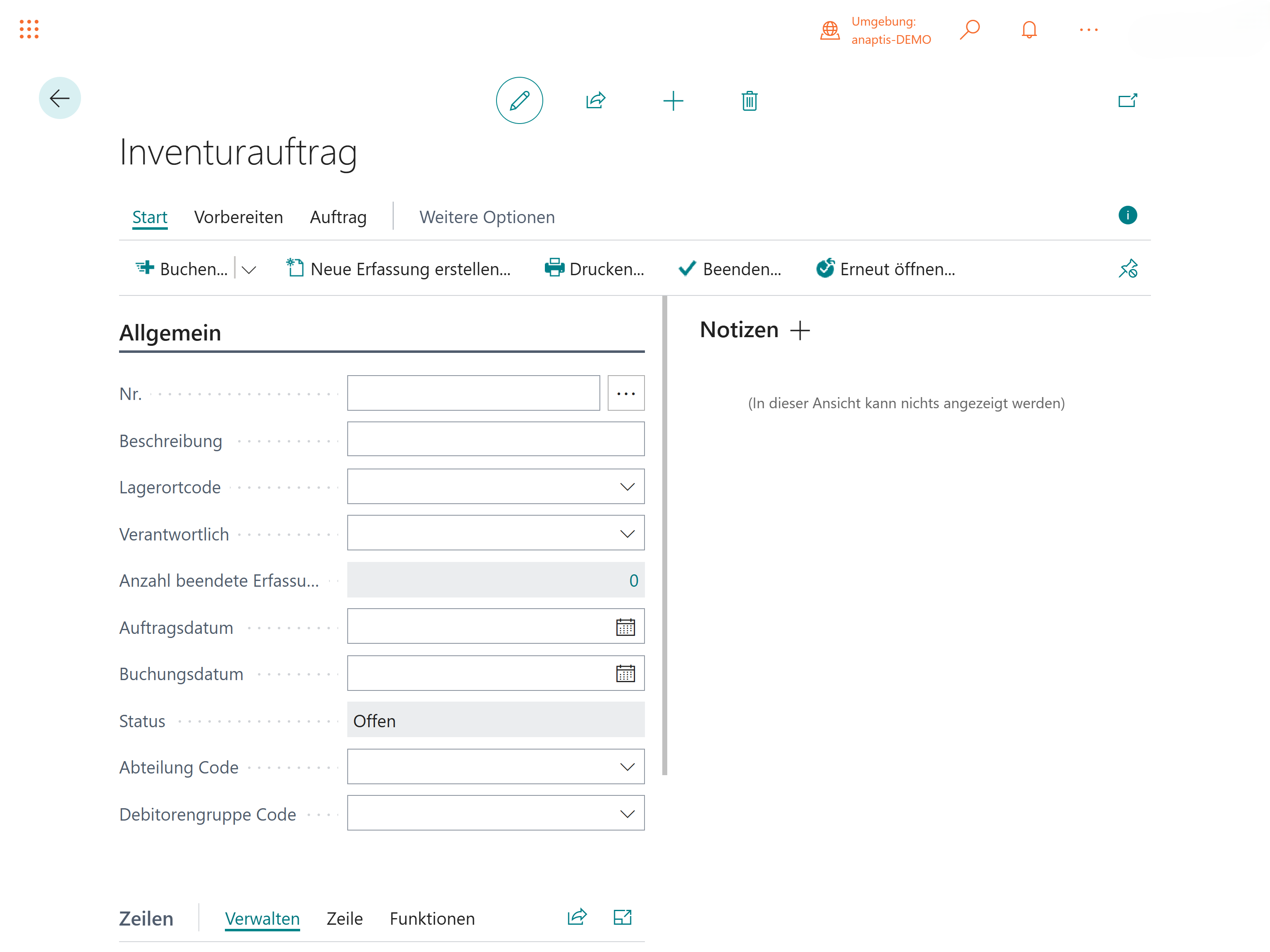This screenshot has height=952, width=1270.
Task: Click the Nr. input field
Action: click(473, 393)
